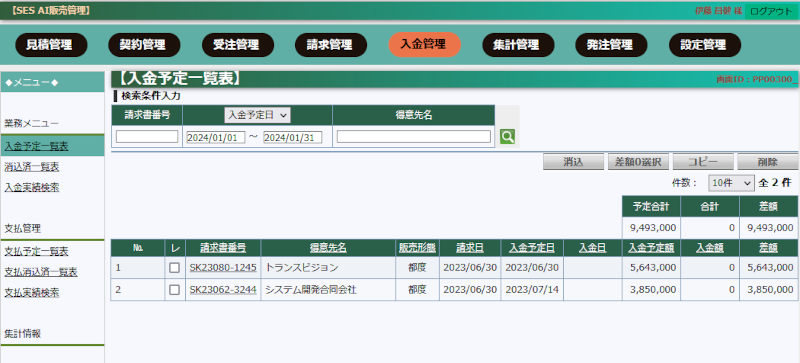Sort by 入金額 column header
Image resolution: width=800 pixels, height=363 pixels.
point(710,248)
